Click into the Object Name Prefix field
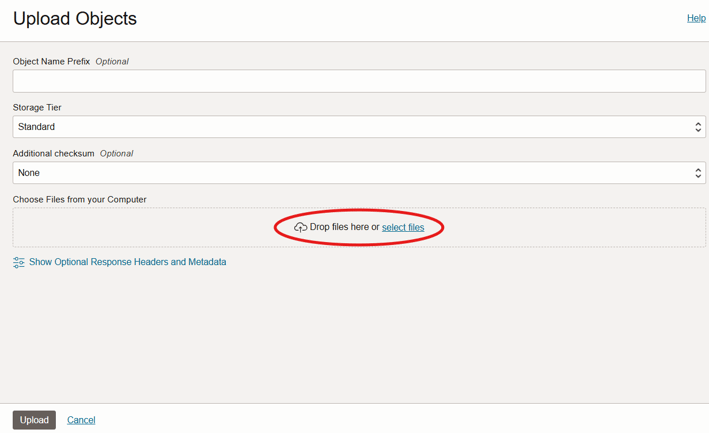Image resolution: width=709 pixels, height=433 pixels. click(359, 81)
